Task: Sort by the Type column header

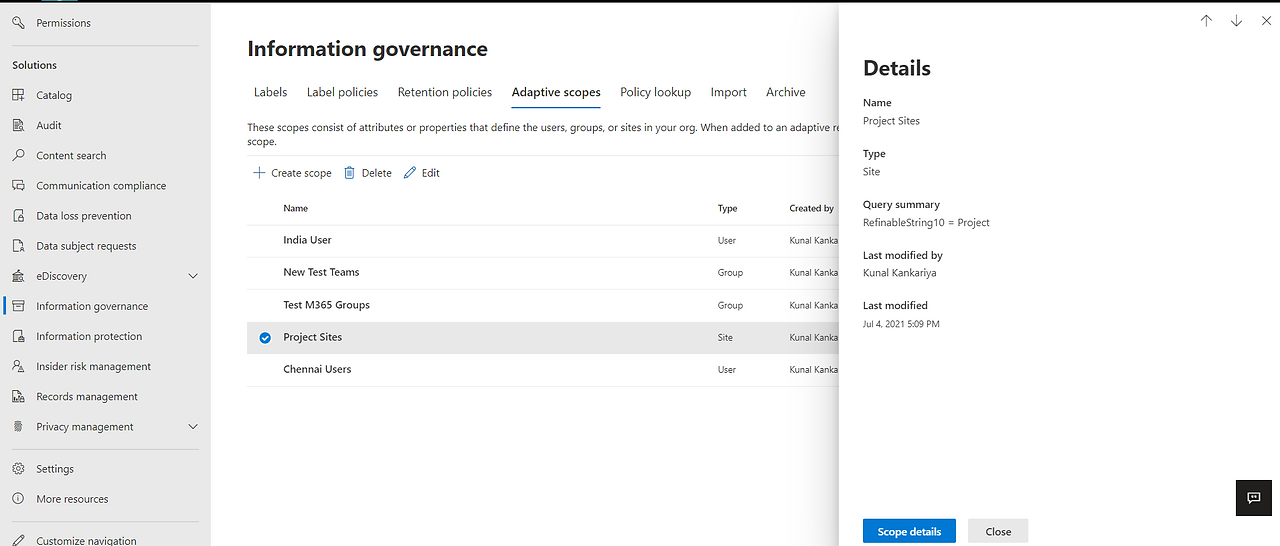Action: tap(727, 208)
